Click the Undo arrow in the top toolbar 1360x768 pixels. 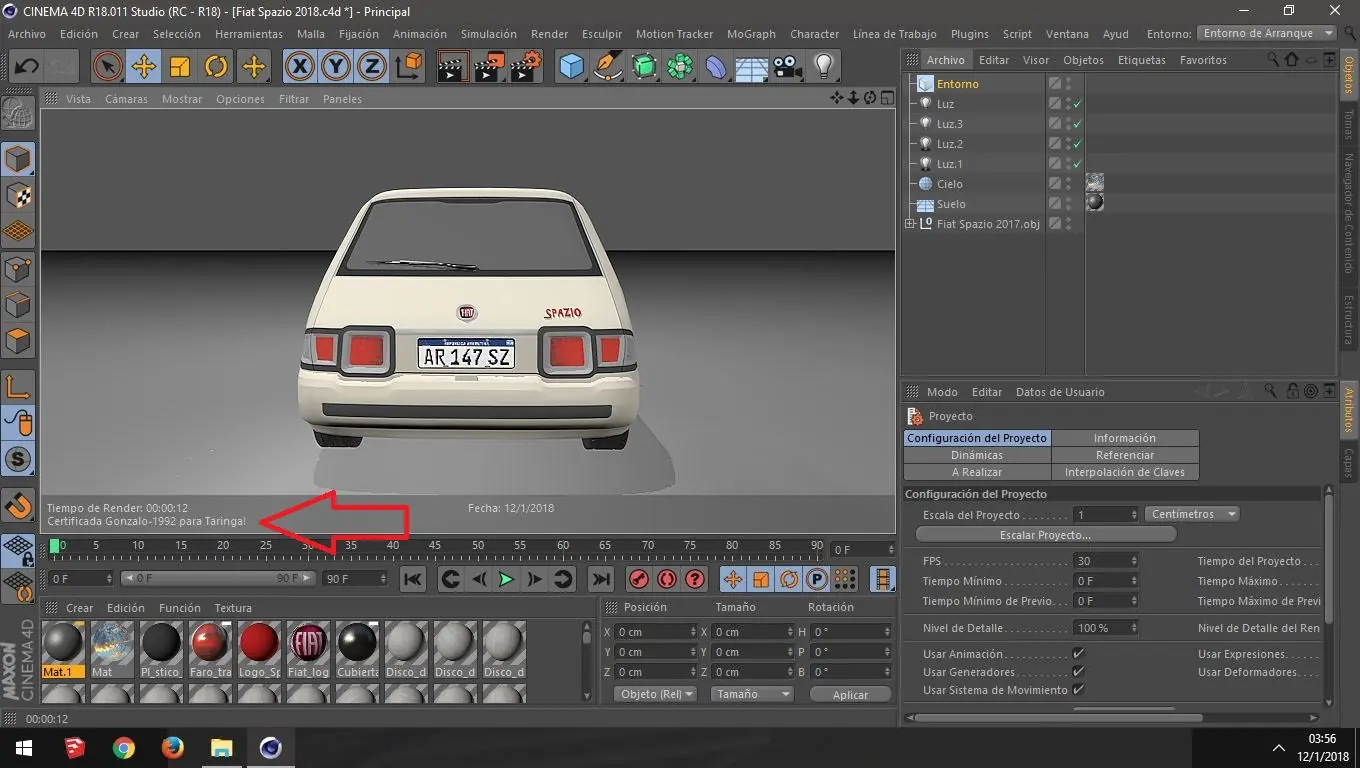tap(26, 67)
